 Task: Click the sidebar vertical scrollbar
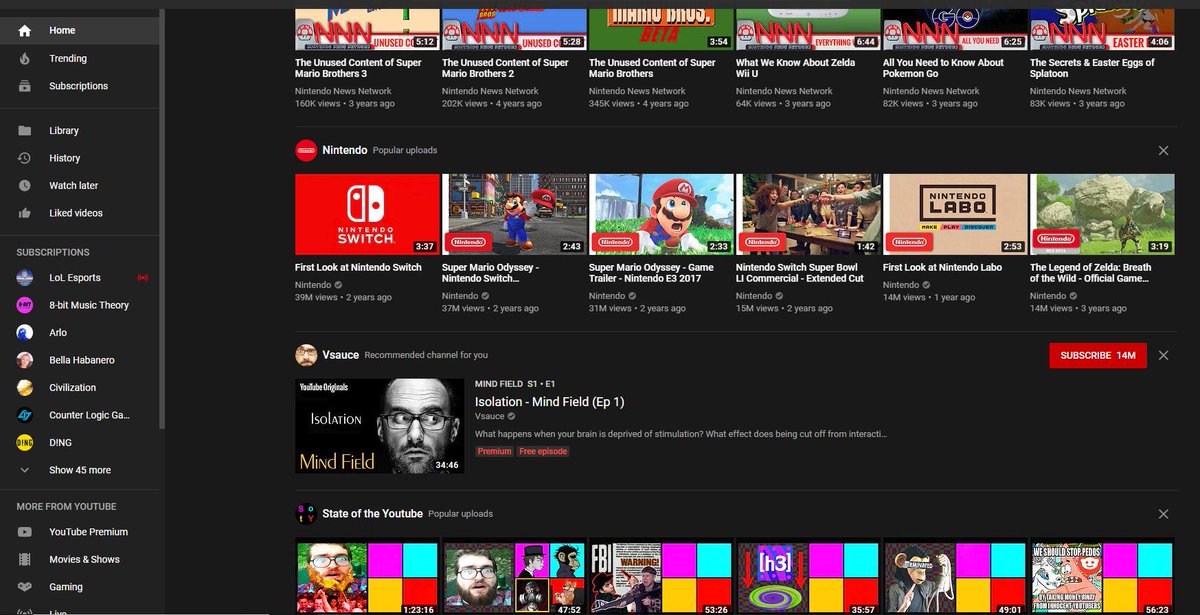coord(162,220)
